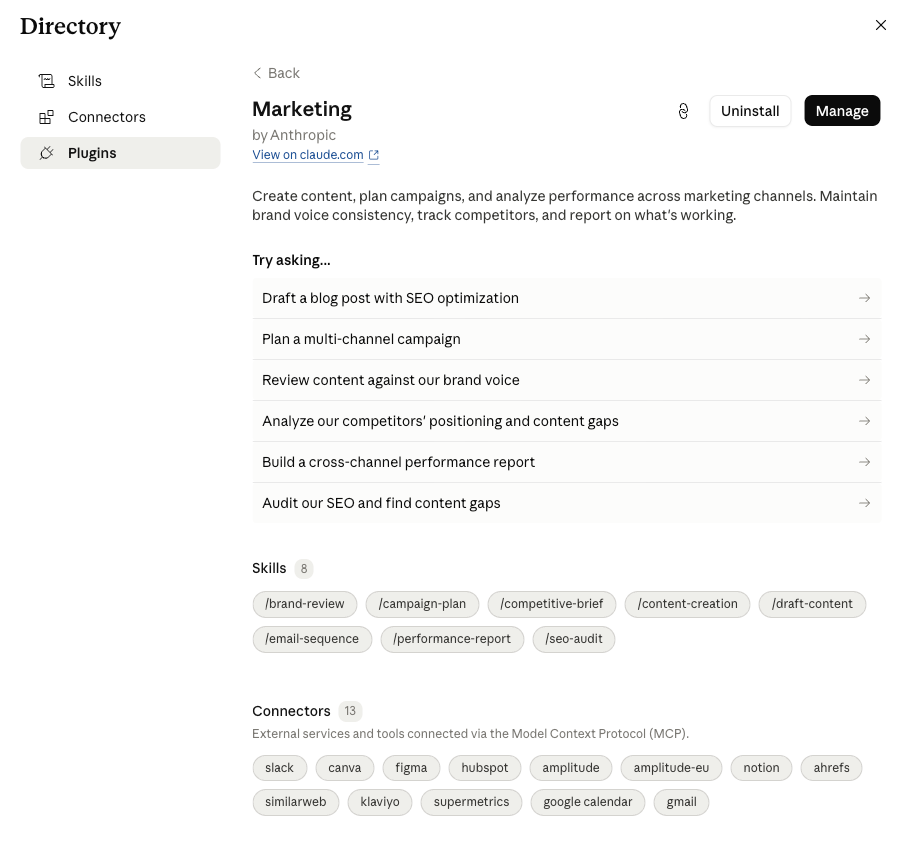The height and width of the screenshot is (847, 907).
Task: Go Back to the plugin list
Action: click(x=276, y=73)
